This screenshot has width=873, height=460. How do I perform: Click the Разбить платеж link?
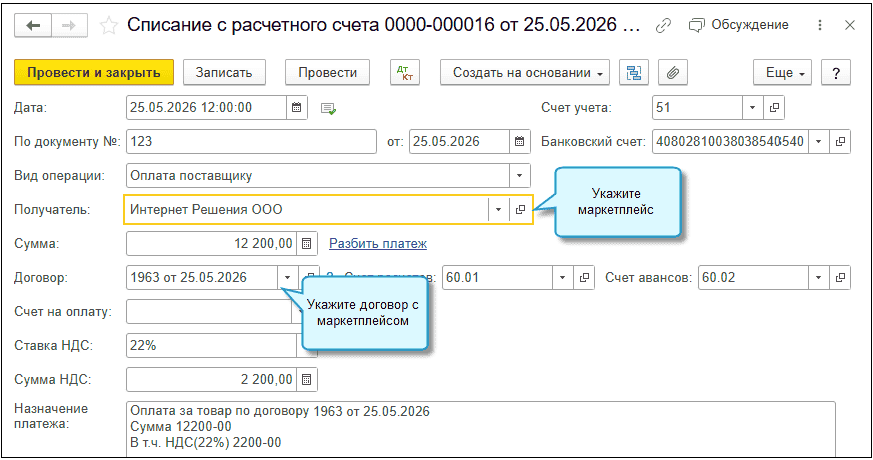(x=378, y=243)
